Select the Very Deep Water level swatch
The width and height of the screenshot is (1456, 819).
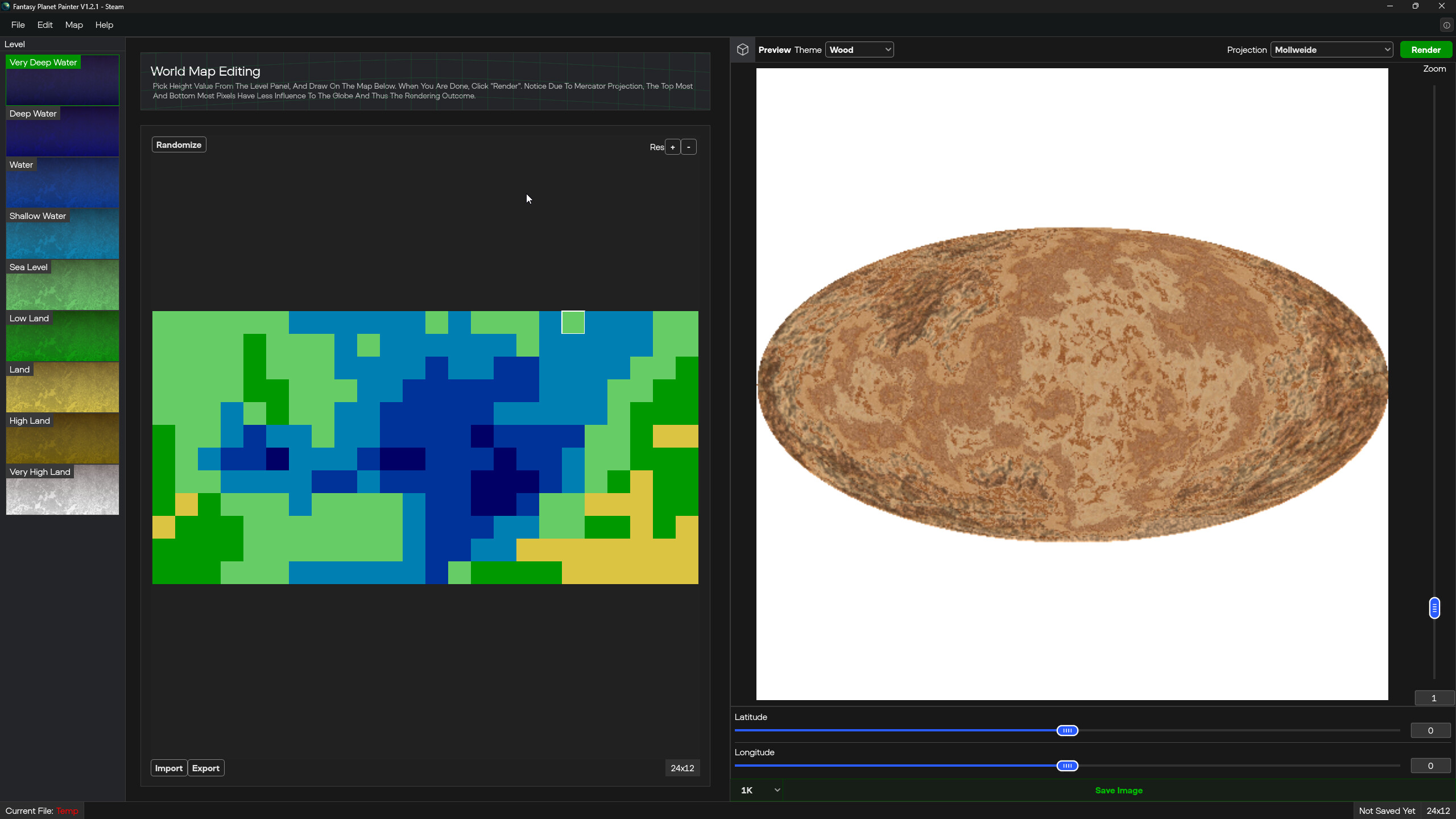[63, 80]
